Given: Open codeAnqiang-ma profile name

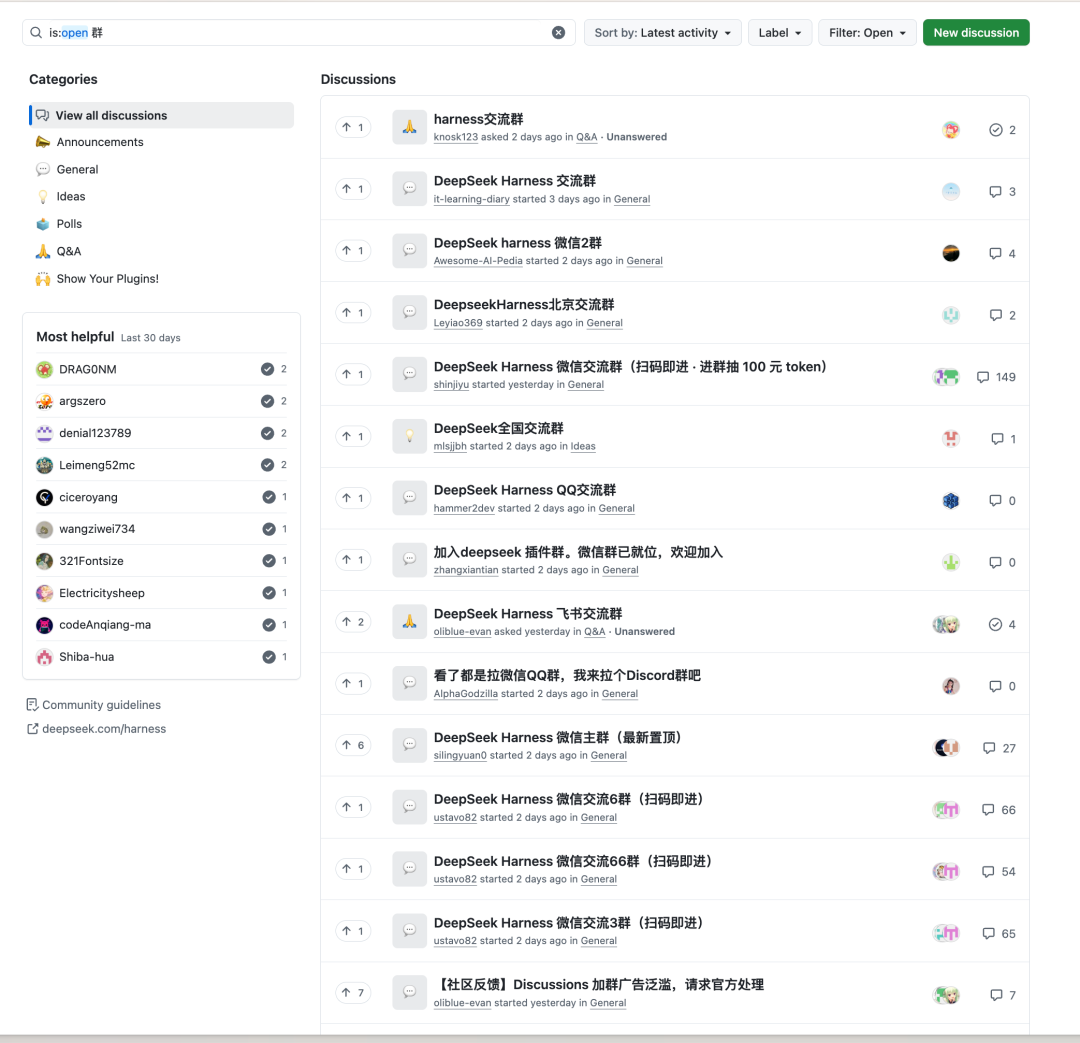Looking at the screenshot, I should (x=105, y=625).
